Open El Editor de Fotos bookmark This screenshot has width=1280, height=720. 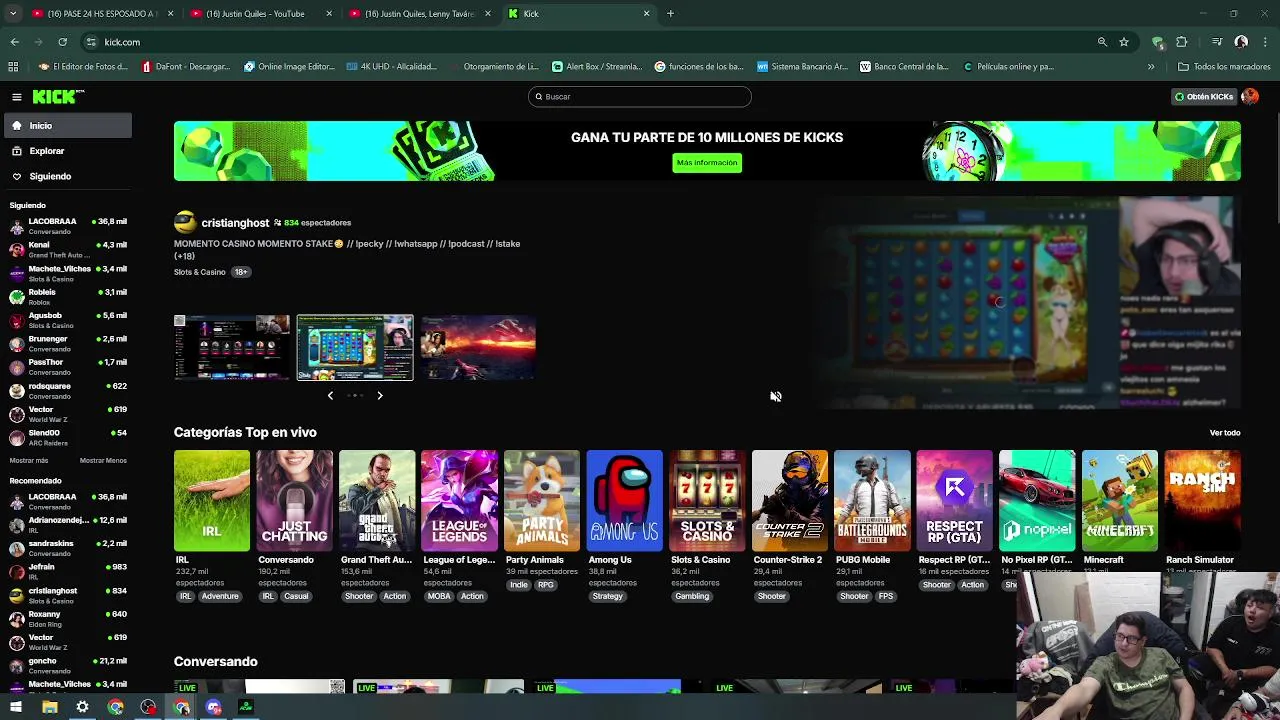click(x=83, y=67)
